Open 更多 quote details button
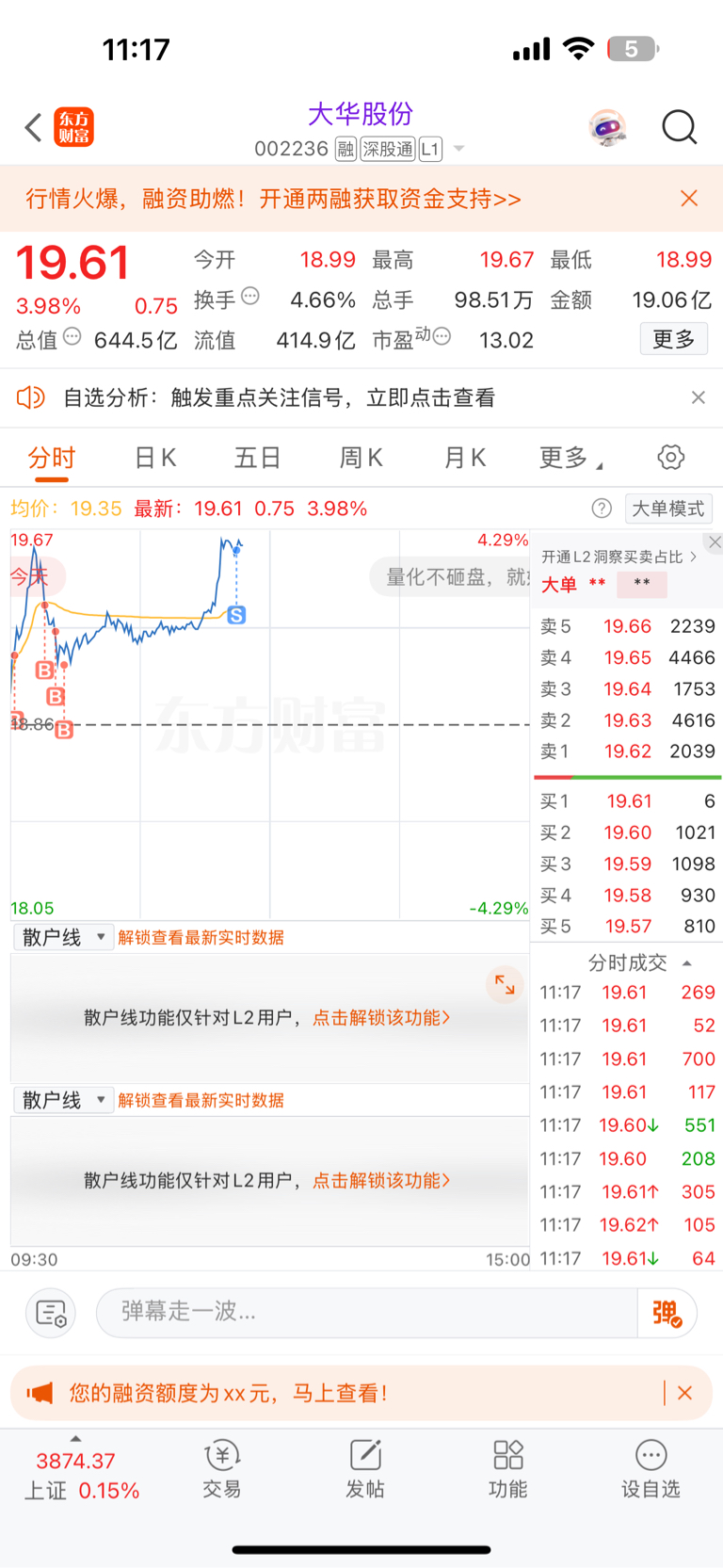The height and width of the screenshot is (1568, 723). click(x=674, y=339)
